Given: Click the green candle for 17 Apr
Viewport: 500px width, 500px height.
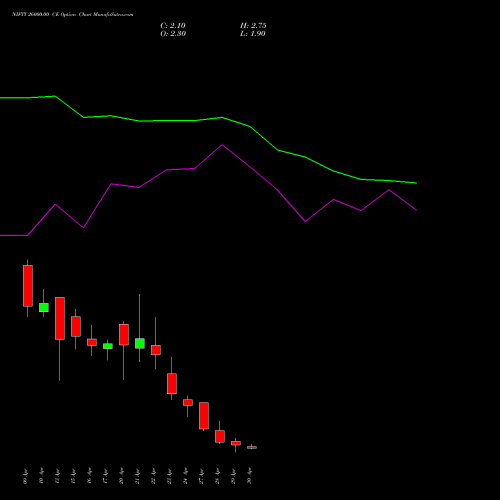Looking at the screenshot, I should click(x=108, y=346).
